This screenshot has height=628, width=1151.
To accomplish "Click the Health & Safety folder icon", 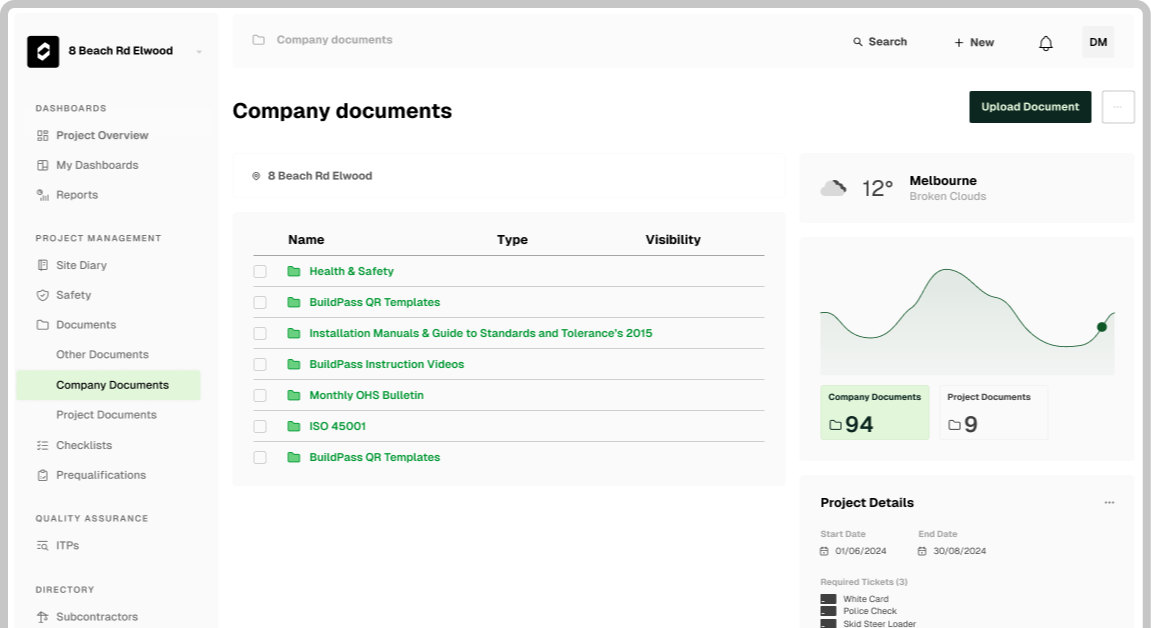I will click(x=294, y=271).
